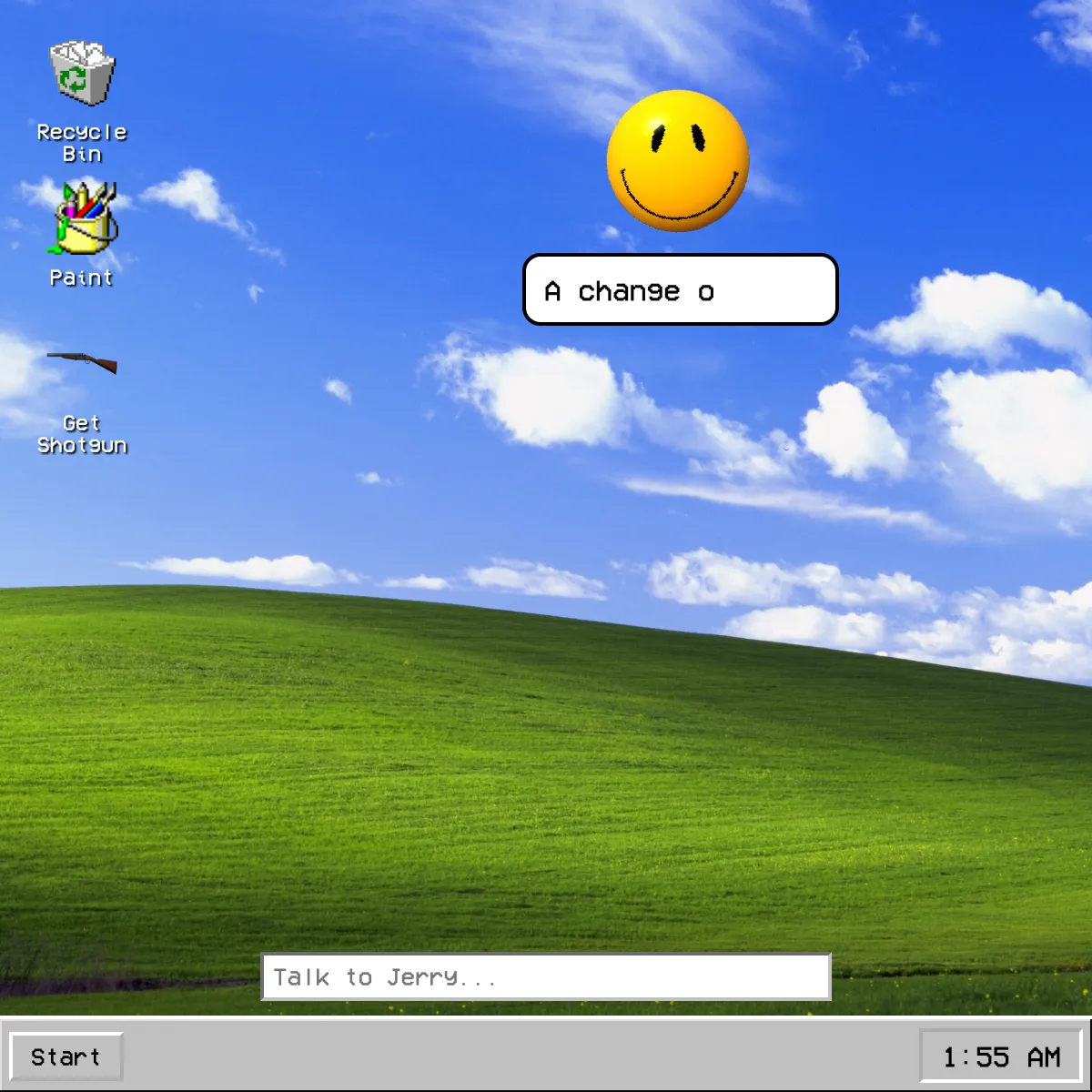Open the Start menu
Screen dimensions: 1092x1092
[66, 1057]
